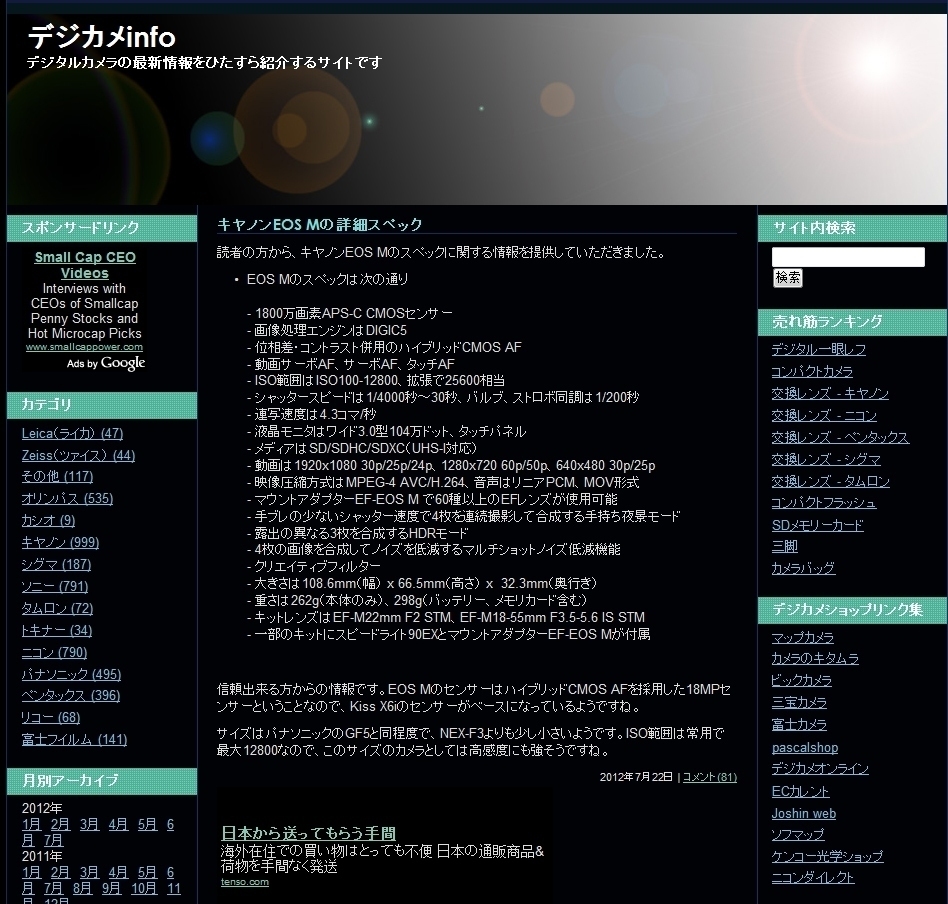This screenshot has width=948, height=904.
Task: Open 2011年 8月 archive
Action: click(x=82, y=888)
